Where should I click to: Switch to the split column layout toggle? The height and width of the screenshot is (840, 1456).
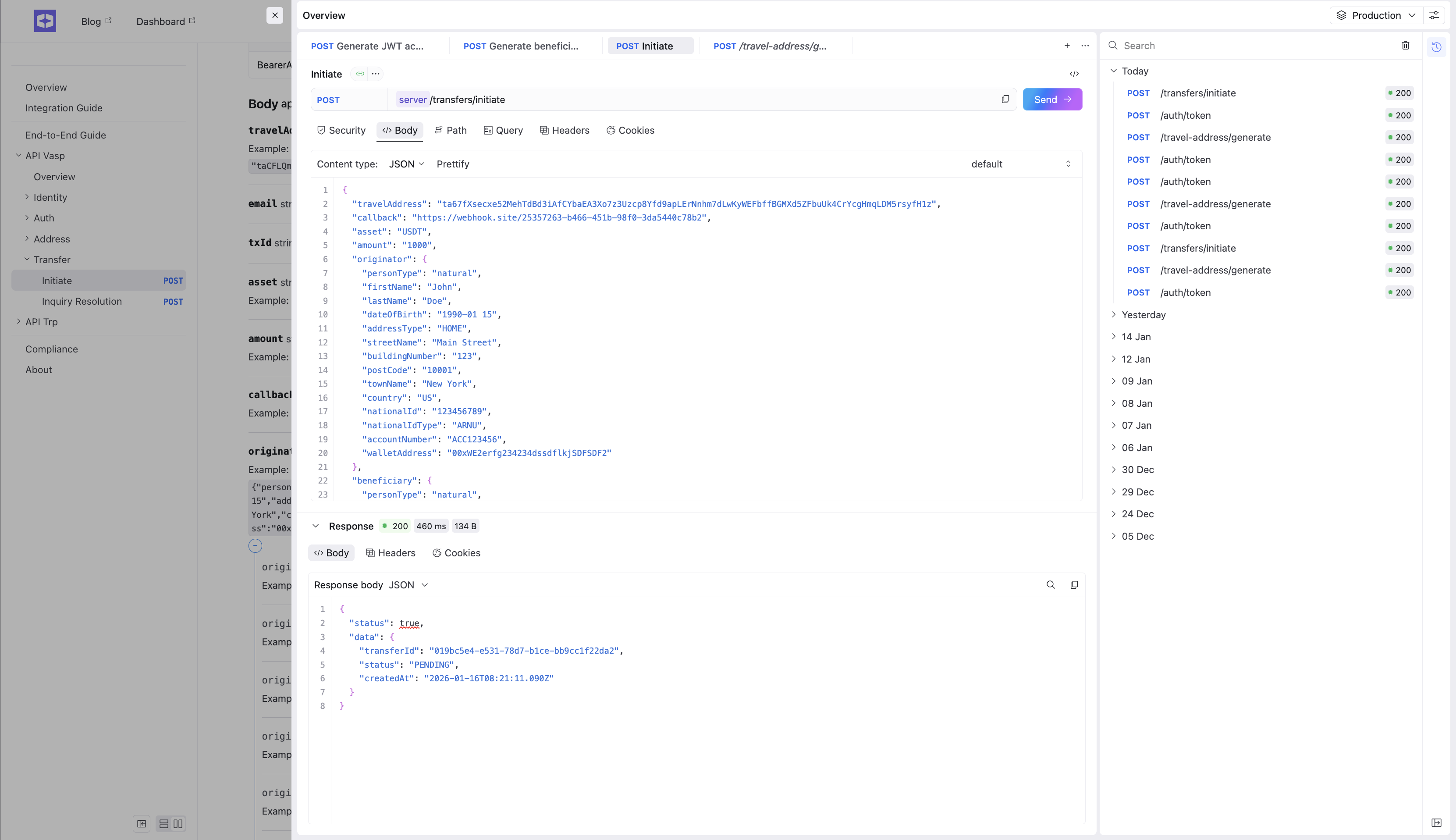point(178,824)
